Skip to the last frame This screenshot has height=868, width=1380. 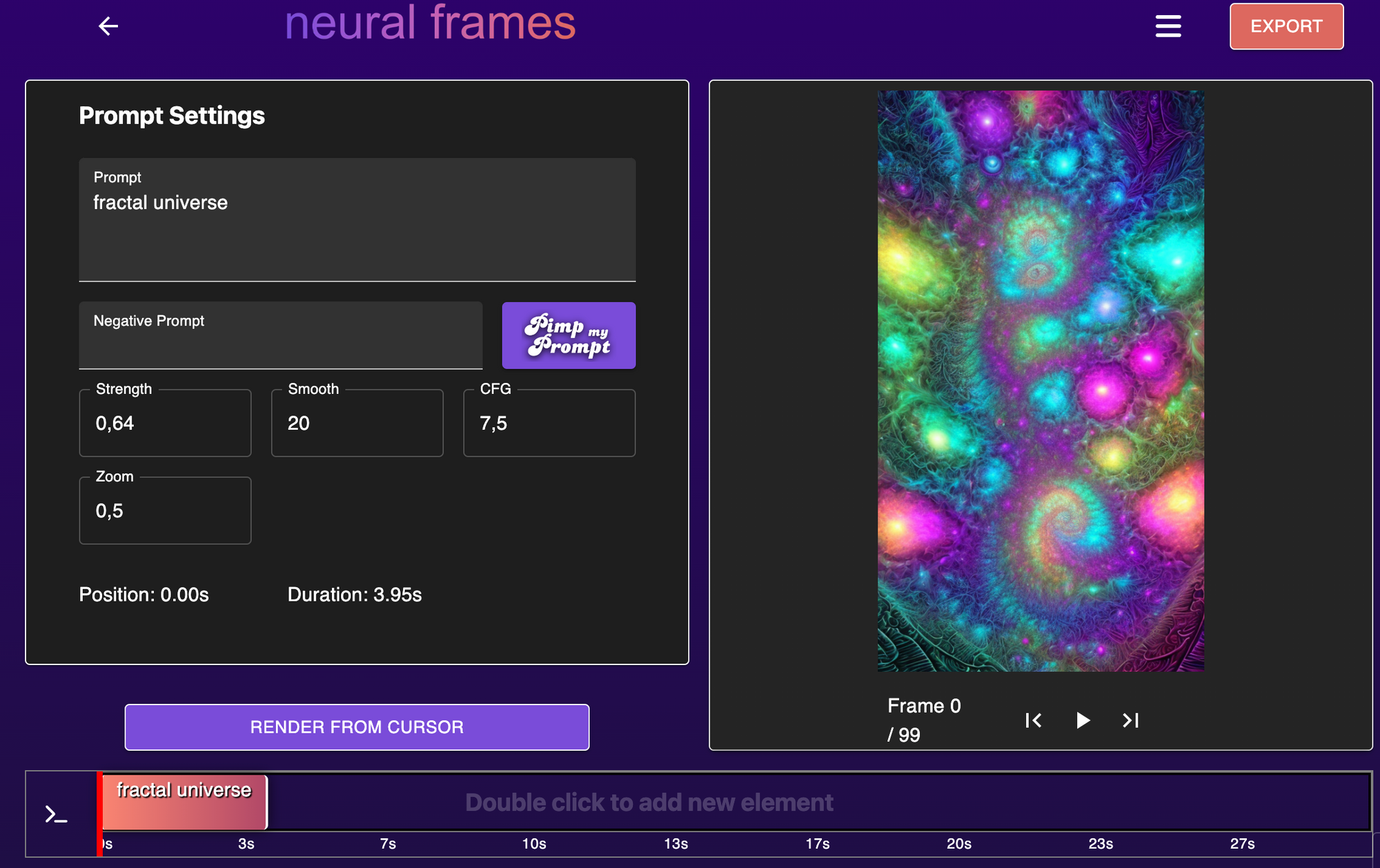(1130, 720)
